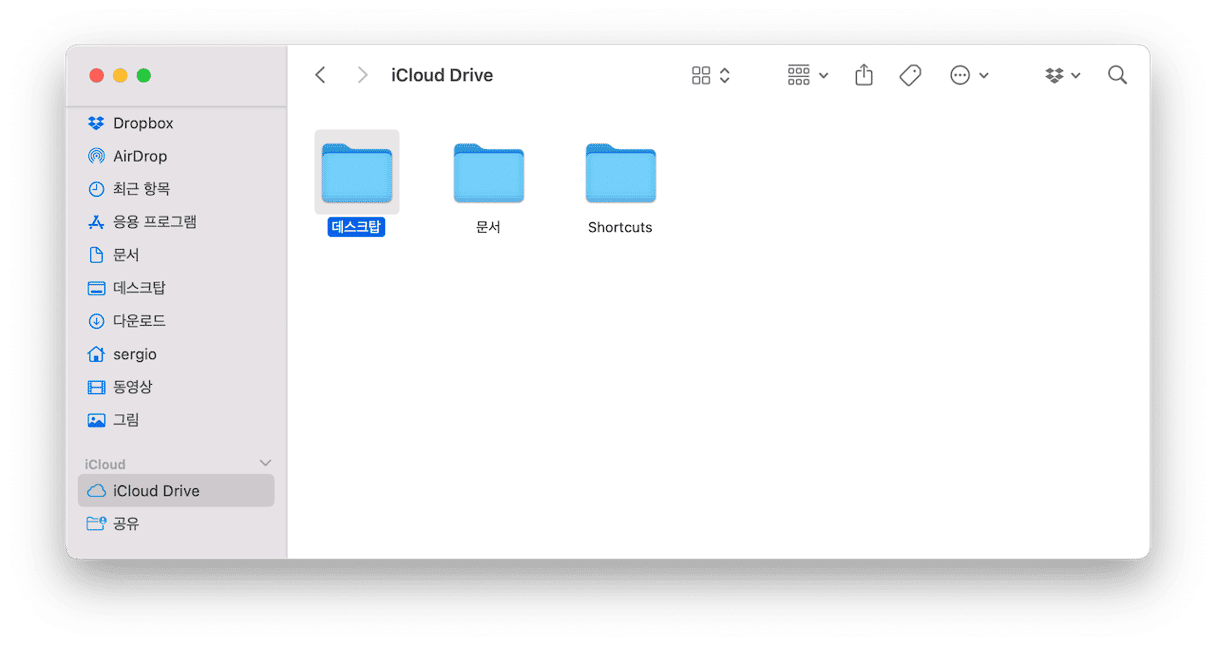Minimize the Finder window
Image resolution: width=1216 pixels, height=646 pixels.
click(120, 75)
